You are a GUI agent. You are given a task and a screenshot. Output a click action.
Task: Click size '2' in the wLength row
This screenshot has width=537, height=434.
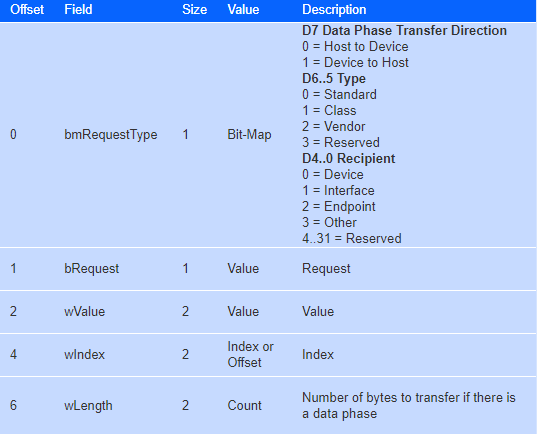point(185,405)
